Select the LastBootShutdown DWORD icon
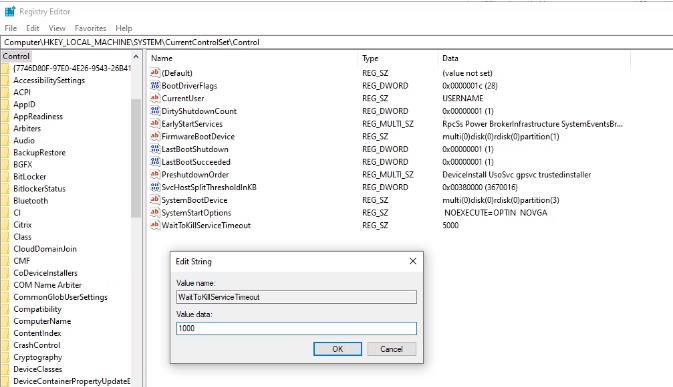Viewport: 673px width, 387px height. click(155, 149)
